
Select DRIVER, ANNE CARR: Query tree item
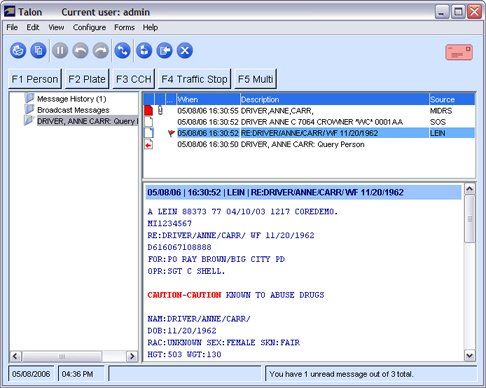tap(87, 121)
